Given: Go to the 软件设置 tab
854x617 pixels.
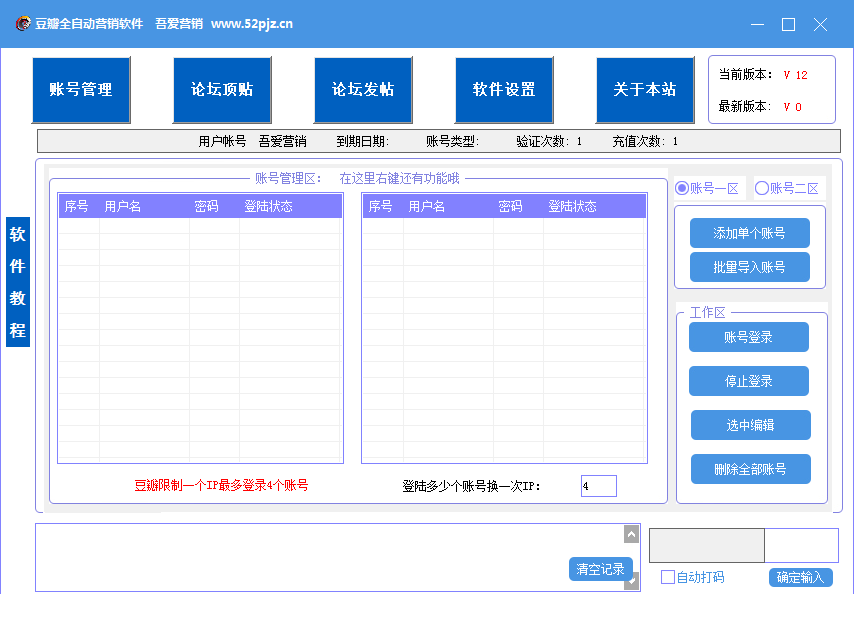Looking at the screenshot, I should pyautogui.click(x=504, y=90).
